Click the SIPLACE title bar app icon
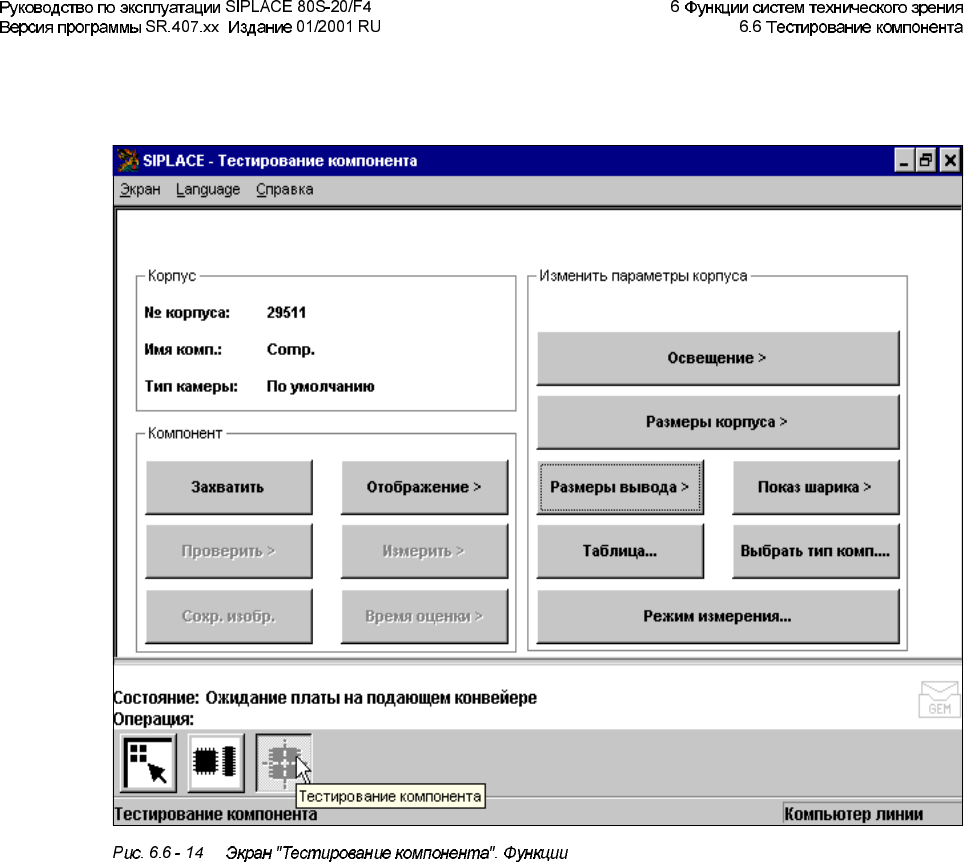 point(128,160)
